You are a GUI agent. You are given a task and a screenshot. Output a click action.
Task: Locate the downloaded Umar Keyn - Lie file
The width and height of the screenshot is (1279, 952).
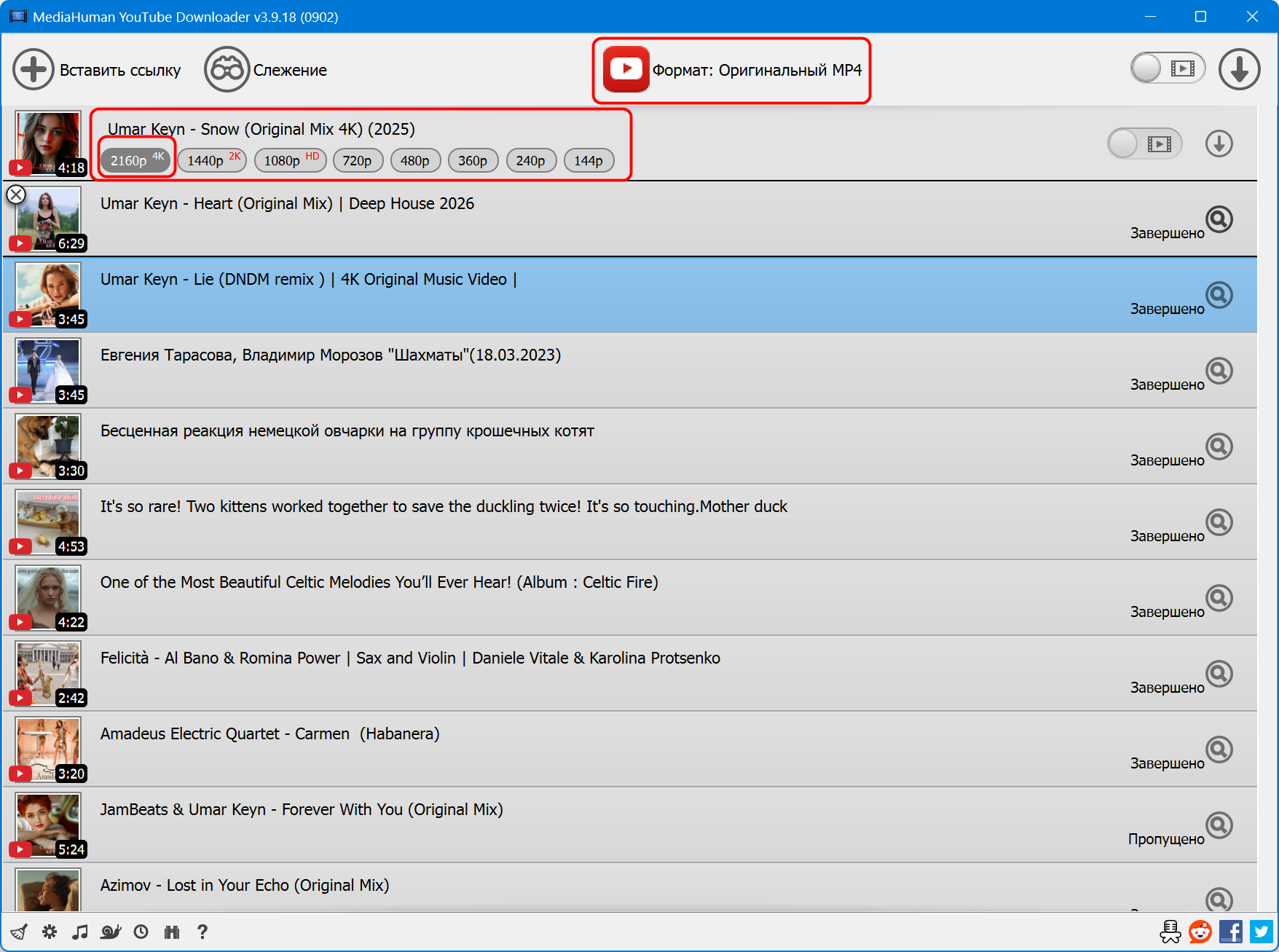point(1219,295)
